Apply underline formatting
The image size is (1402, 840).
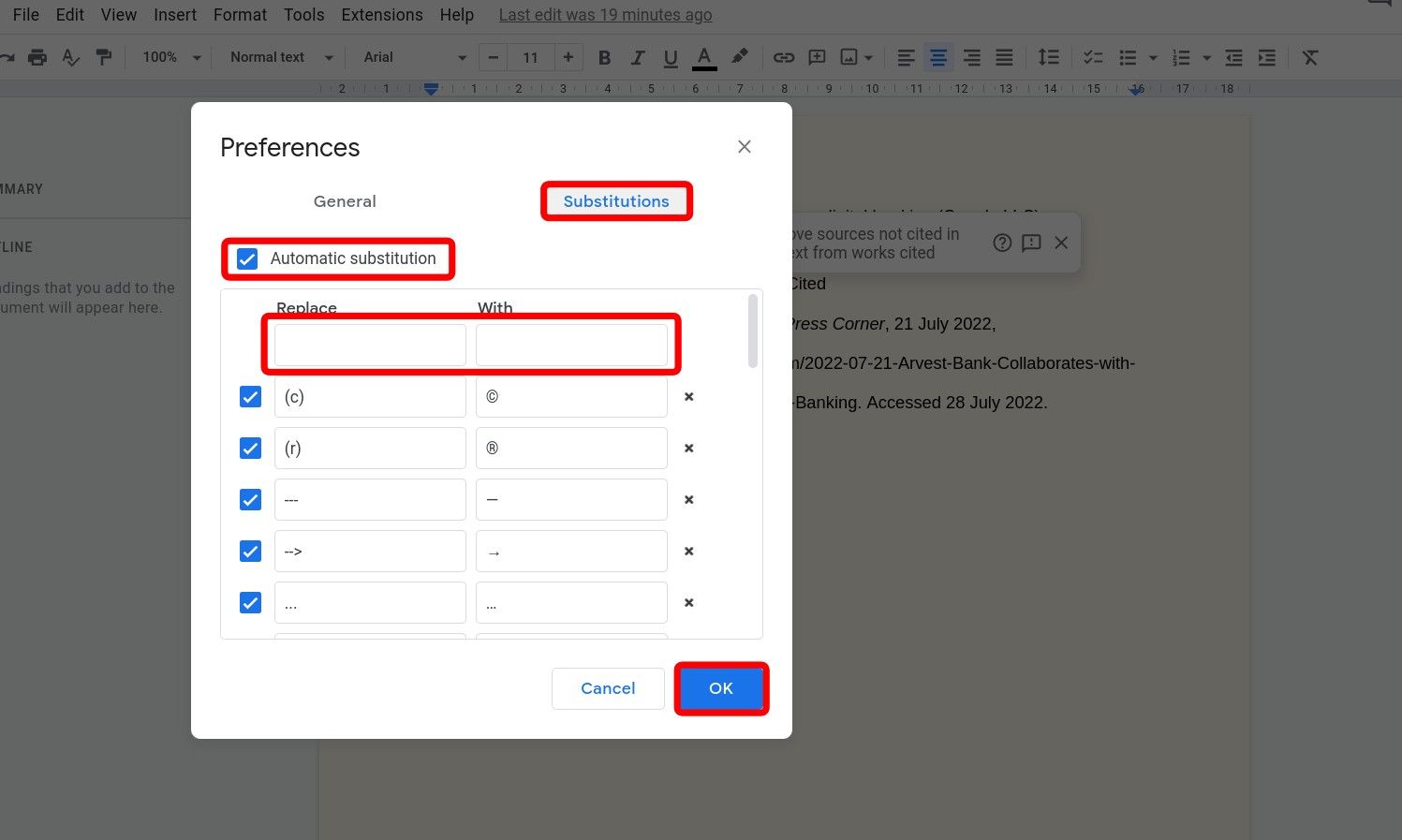pyautogui.click(x=671, y=57)
